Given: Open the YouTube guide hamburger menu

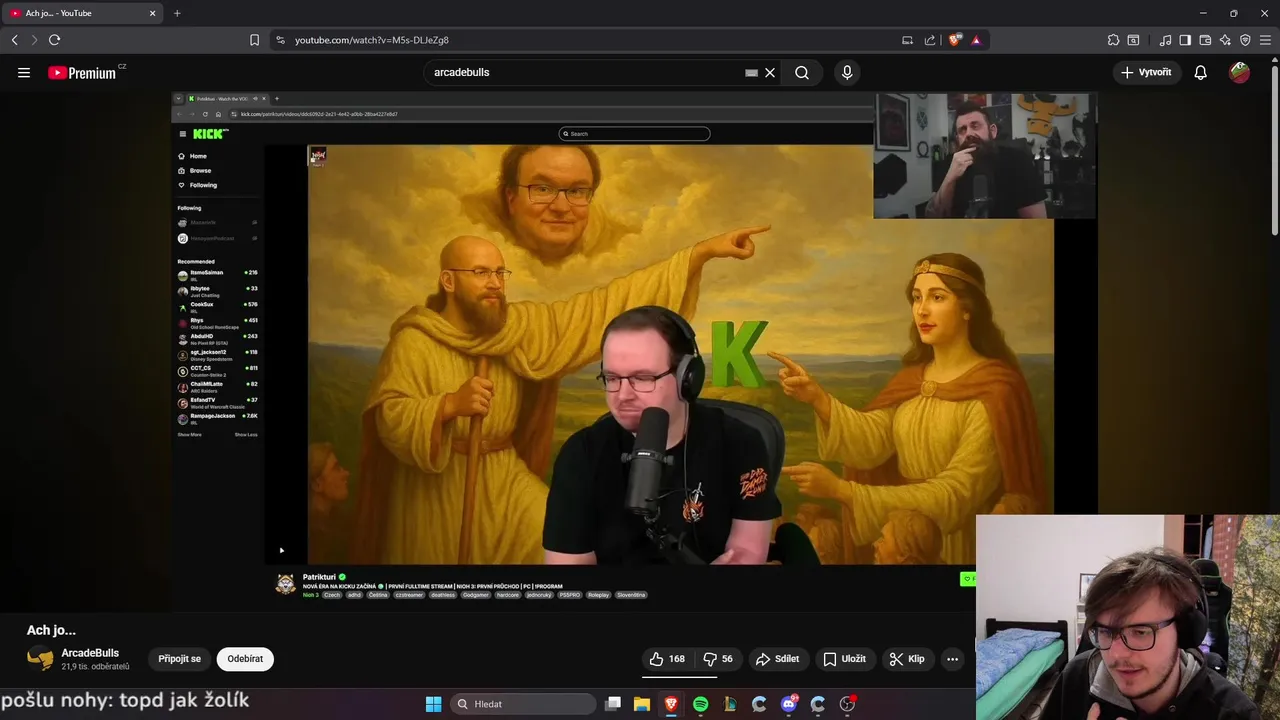Looking at the screenshot, I should coord(24,72).
